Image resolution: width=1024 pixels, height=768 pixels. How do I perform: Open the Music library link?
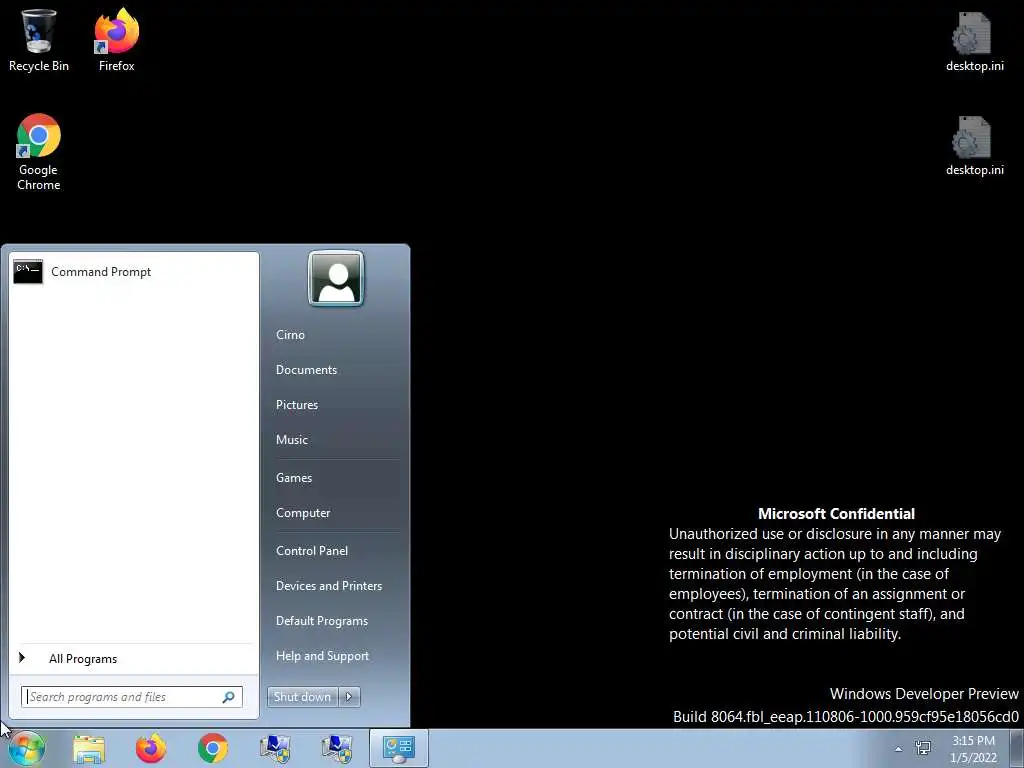tap(291, 440)
